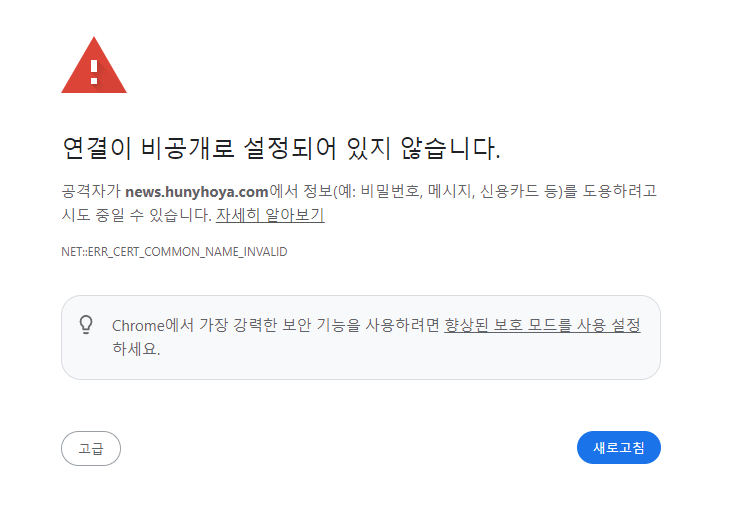732x508 pixels.
Task: Click the word 도용하려고 in the warning paragraph
Action: point(619,191)
